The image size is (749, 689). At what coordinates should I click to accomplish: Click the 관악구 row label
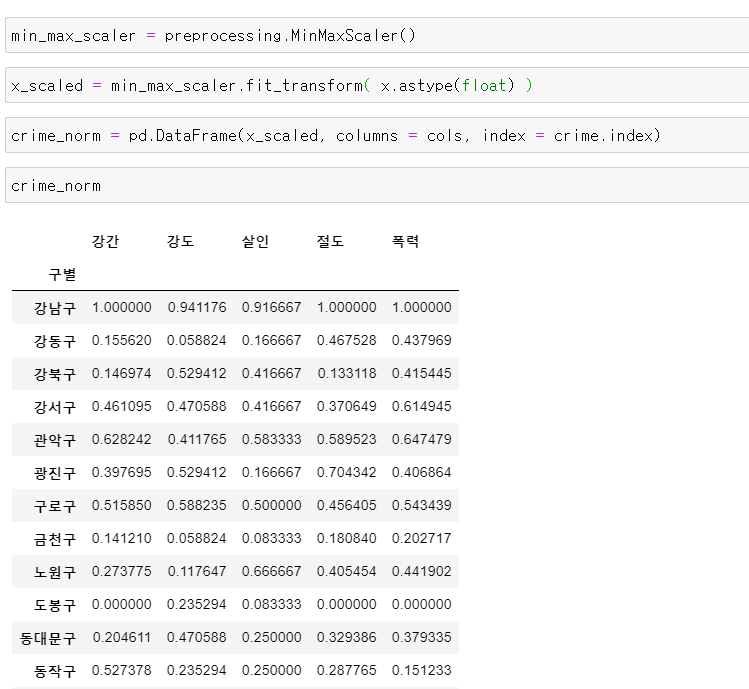55,440
